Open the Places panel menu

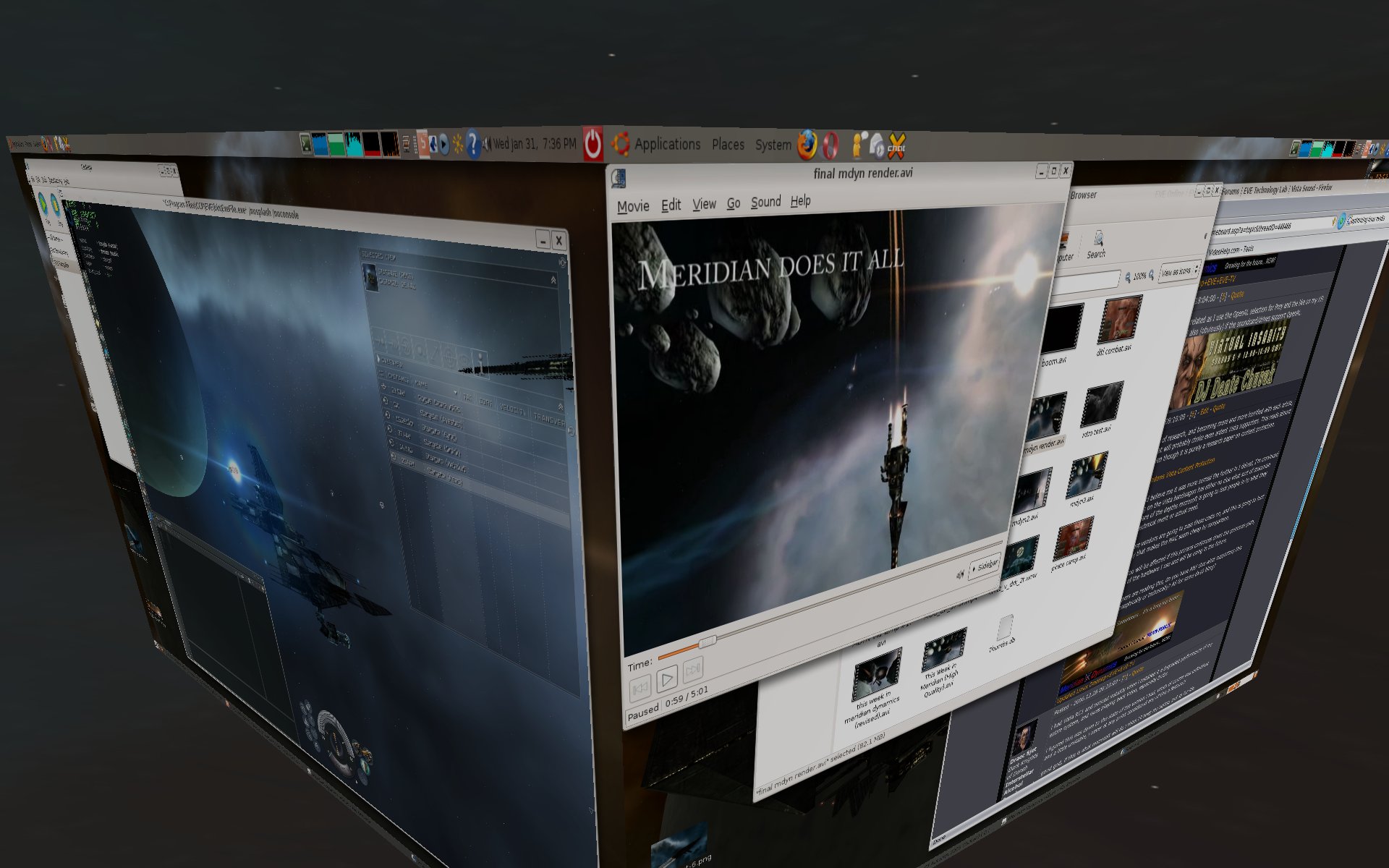(728, 145)
